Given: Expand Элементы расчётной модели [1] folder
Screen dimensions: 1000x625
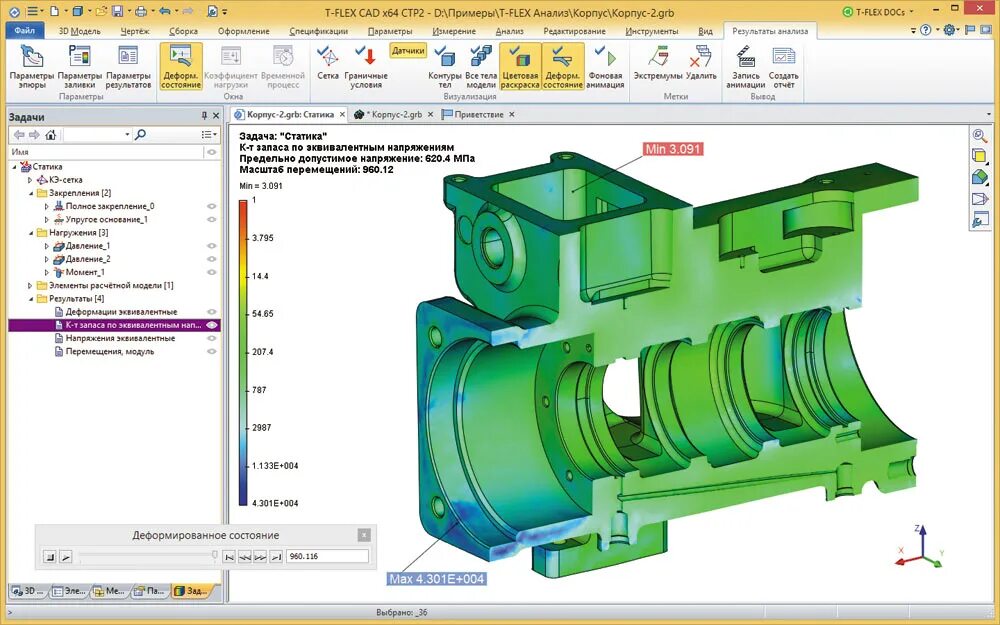Looking at the screenshot, I should click(29, 286).
